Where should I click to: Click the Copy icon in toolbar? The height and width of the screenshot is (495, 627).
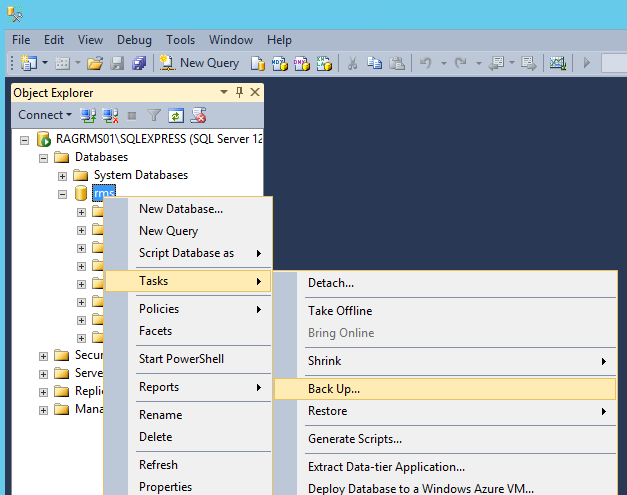tap(374, 63)
